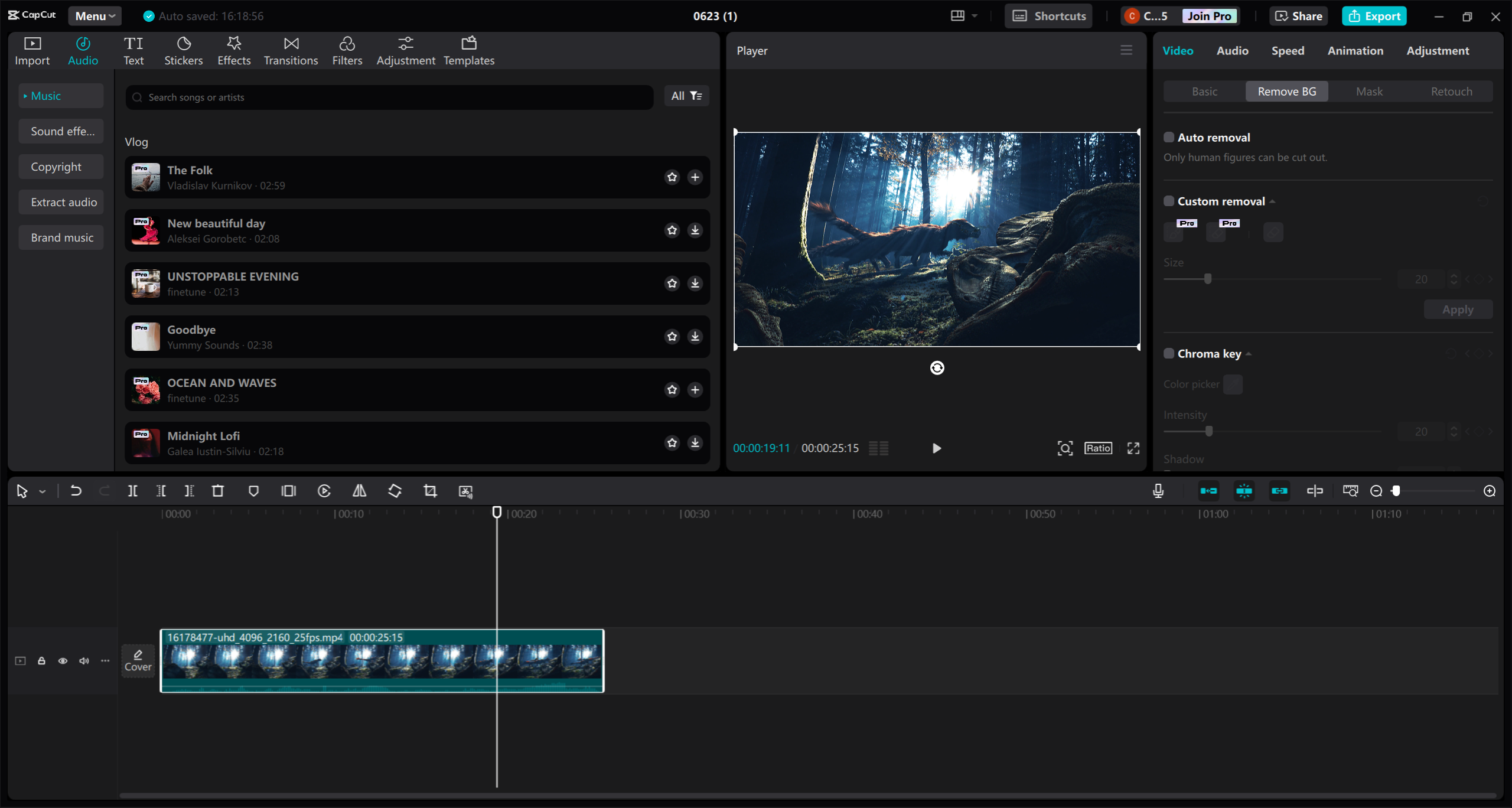
Task: Click the Adjustment layer icon in toolbar
Action: coord(404,50)
